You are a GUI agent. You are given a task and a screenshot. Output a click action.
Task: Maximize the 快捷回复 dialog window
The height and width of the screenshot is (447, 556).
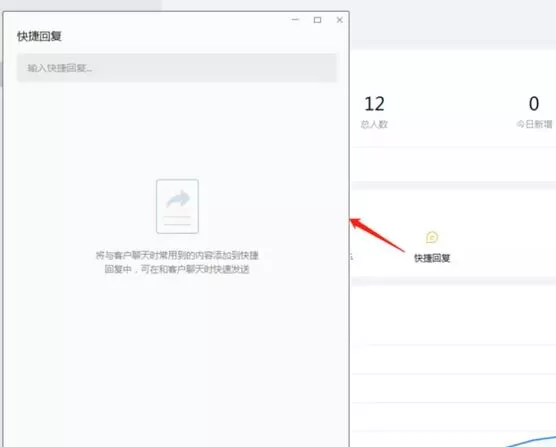[317, 20]
